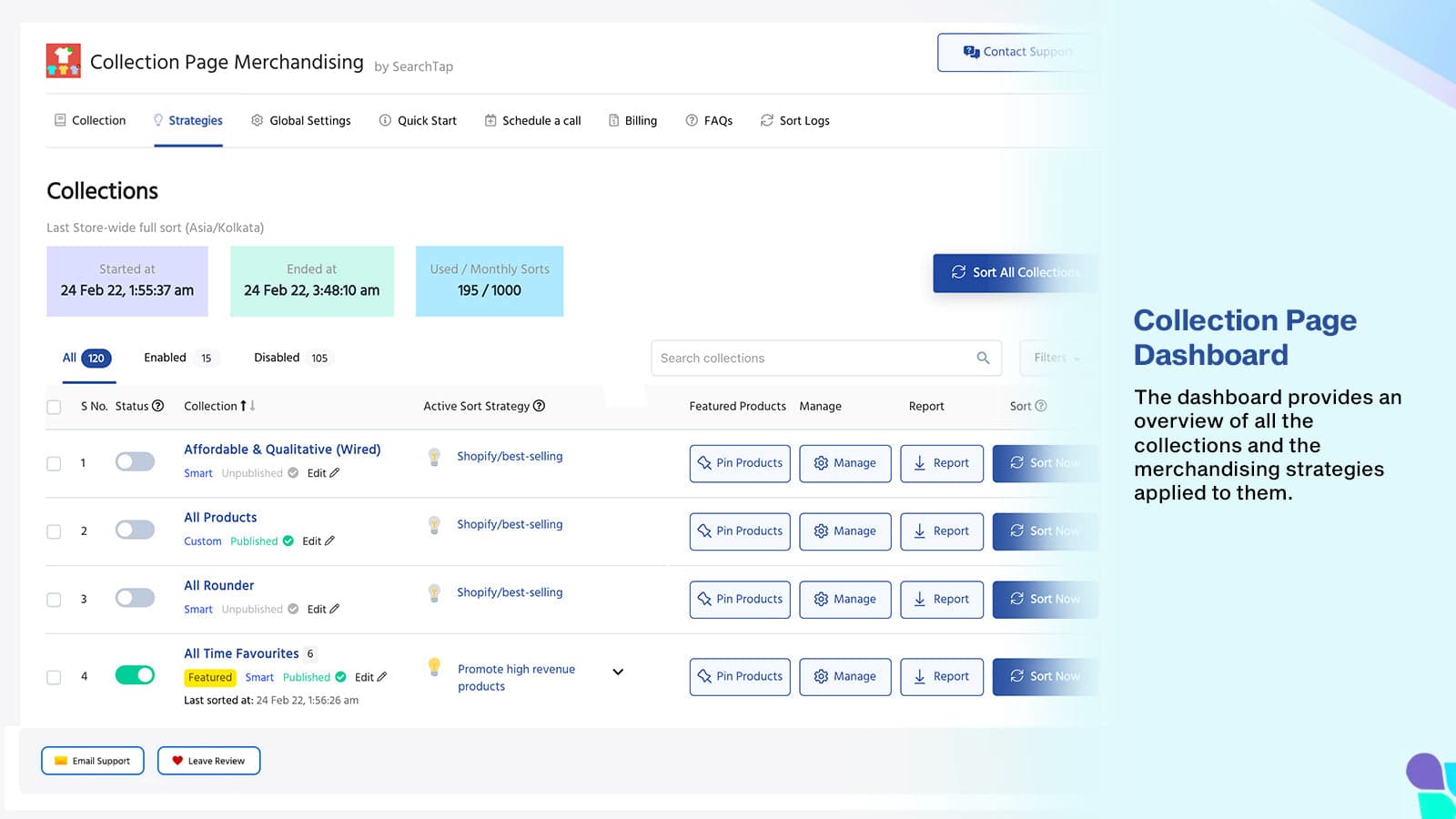Open the Manage gear icon on All Rounder row

tap(822, 599)
